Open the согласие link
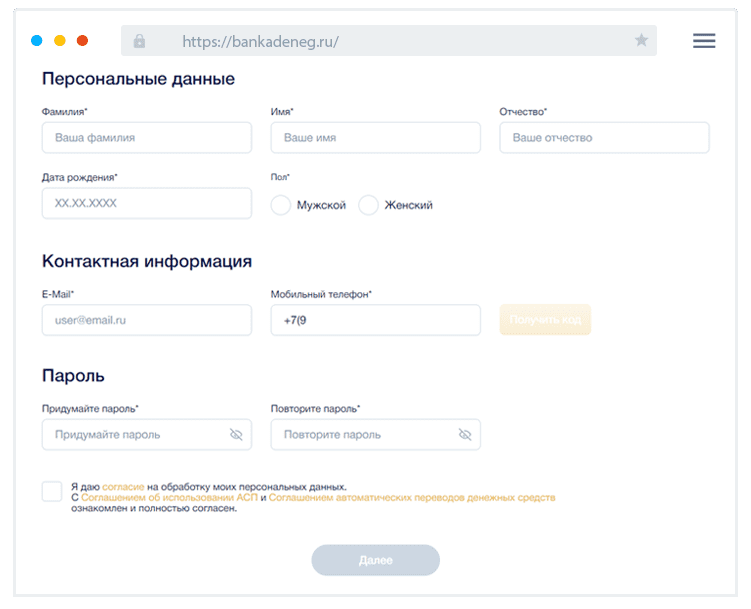Screen dimensions: 751x609 pos(123,486)
